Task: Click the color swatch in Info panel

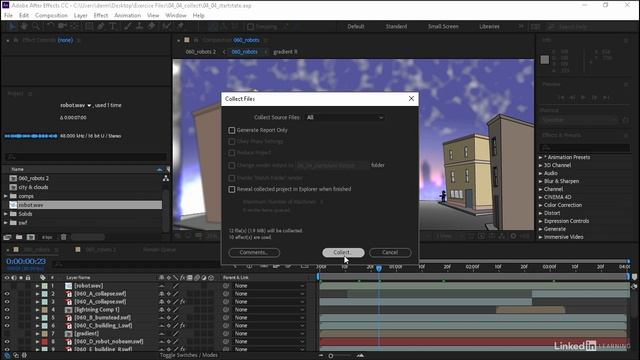Action: tap(544, 60)
